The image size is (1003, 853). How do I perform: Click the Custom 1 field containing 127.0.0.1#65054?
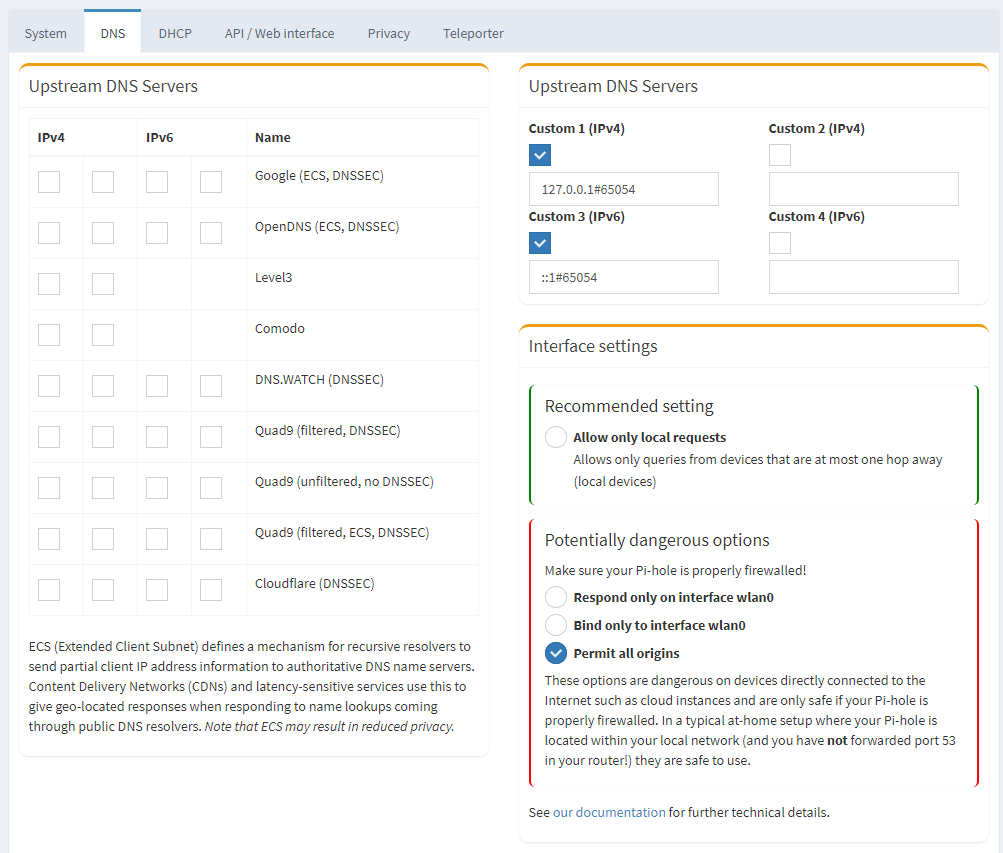pyautogui.click(x=624, y=189)
